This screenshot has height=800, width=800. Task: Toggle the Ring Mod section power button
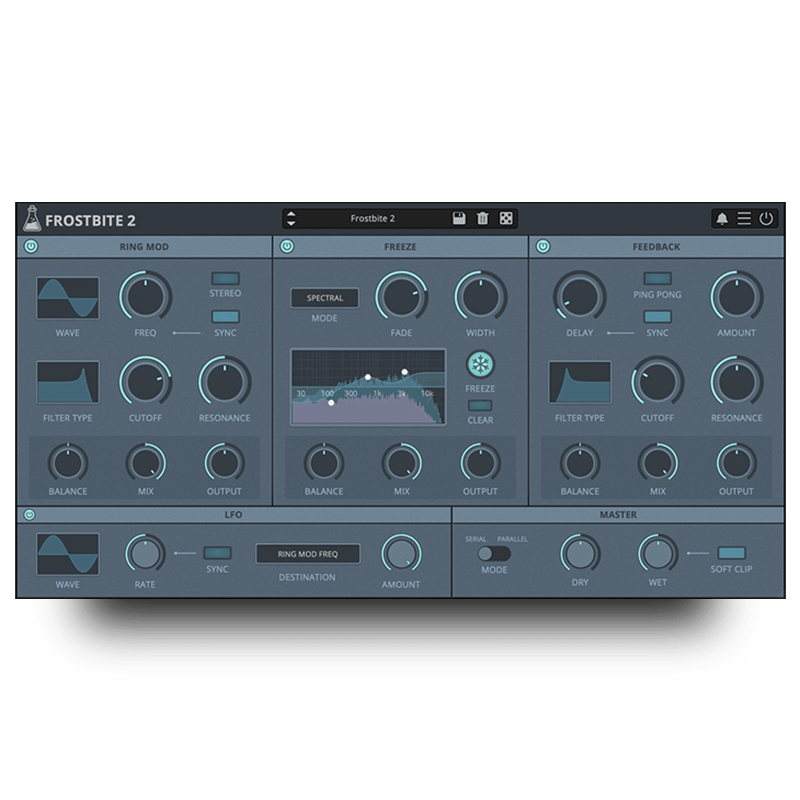pyautogui.click(x=31, y=246)
